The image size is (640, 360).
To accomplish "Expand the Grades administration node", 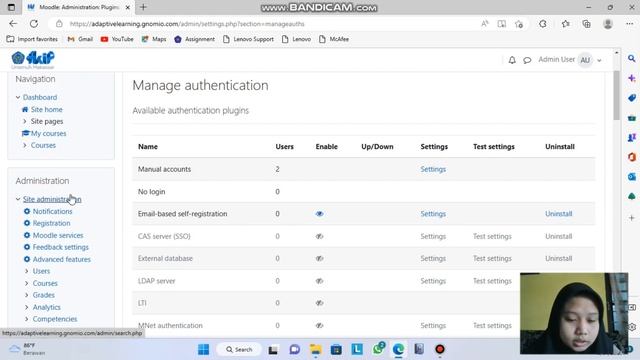I will (27, 295).
